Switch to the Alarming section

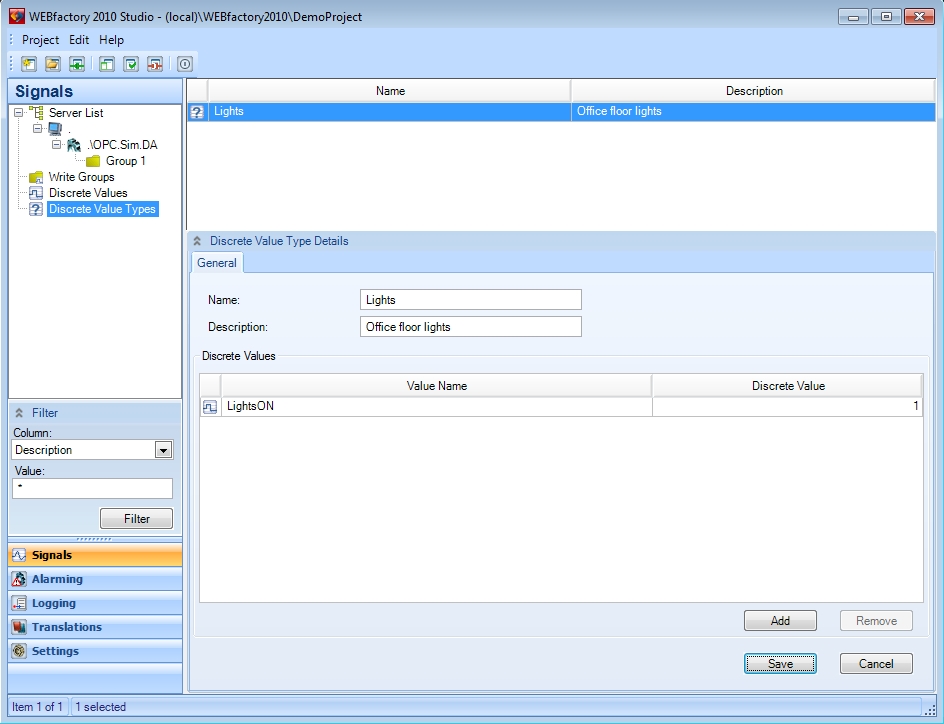(x=57, y=579)
